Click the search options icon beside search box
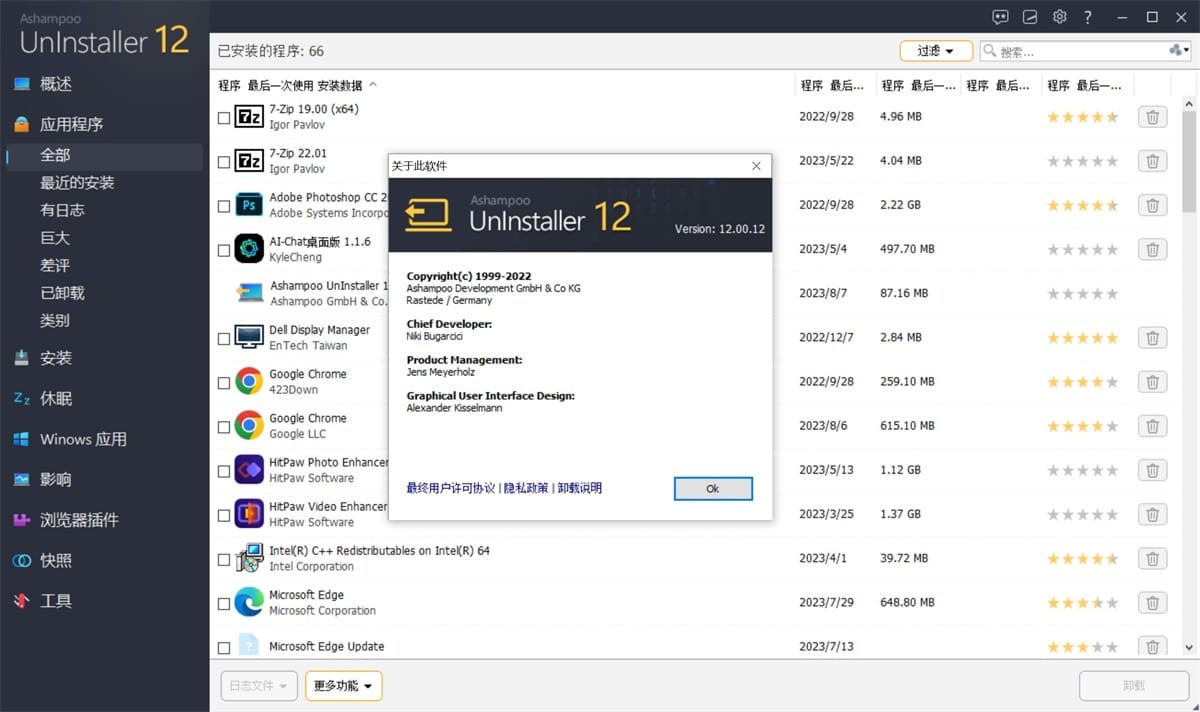The image size is (1200, 712). 1177,51
